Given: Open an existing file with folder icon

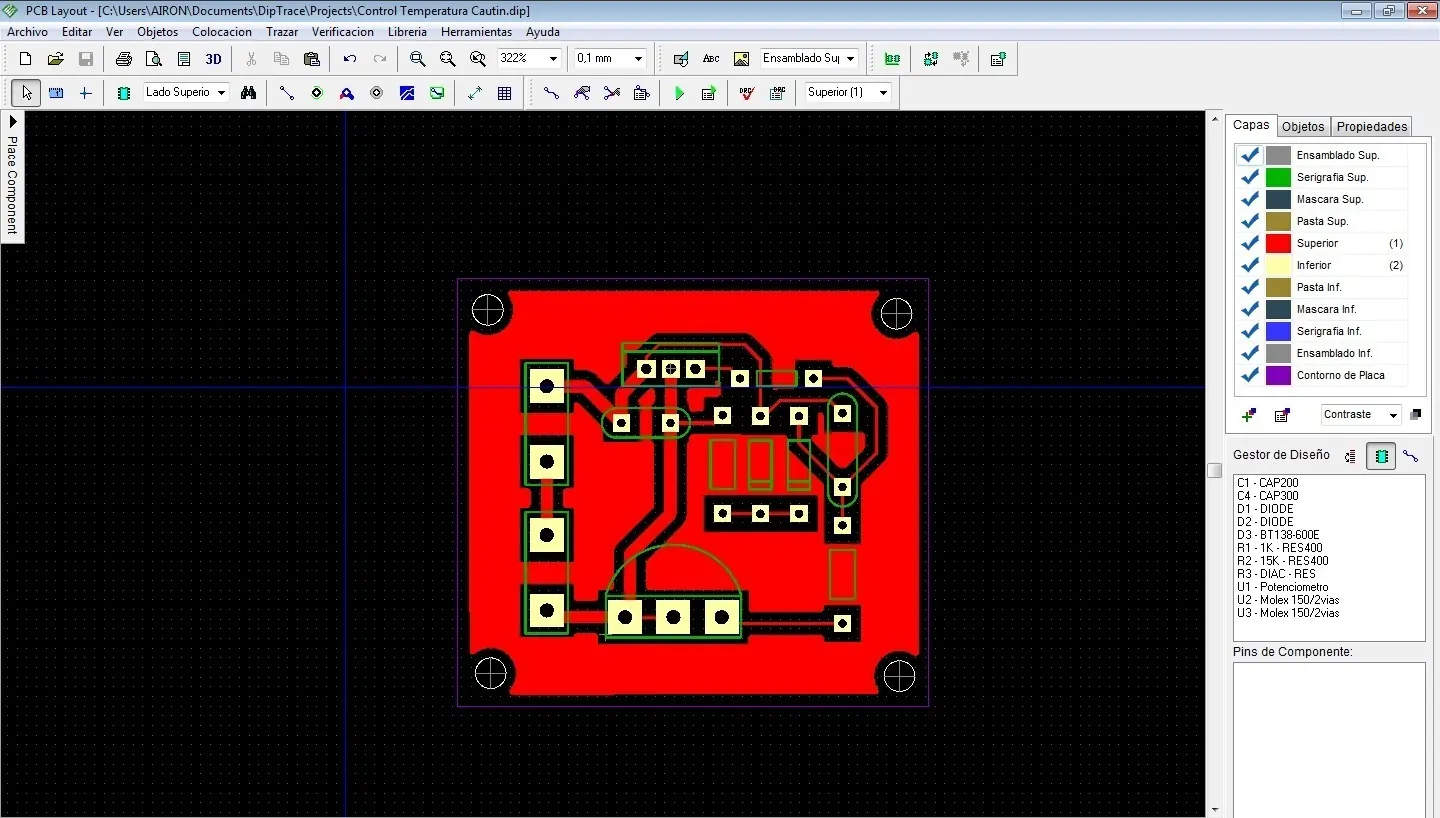Looking at the screenshot, I should (x=56, y=59).
